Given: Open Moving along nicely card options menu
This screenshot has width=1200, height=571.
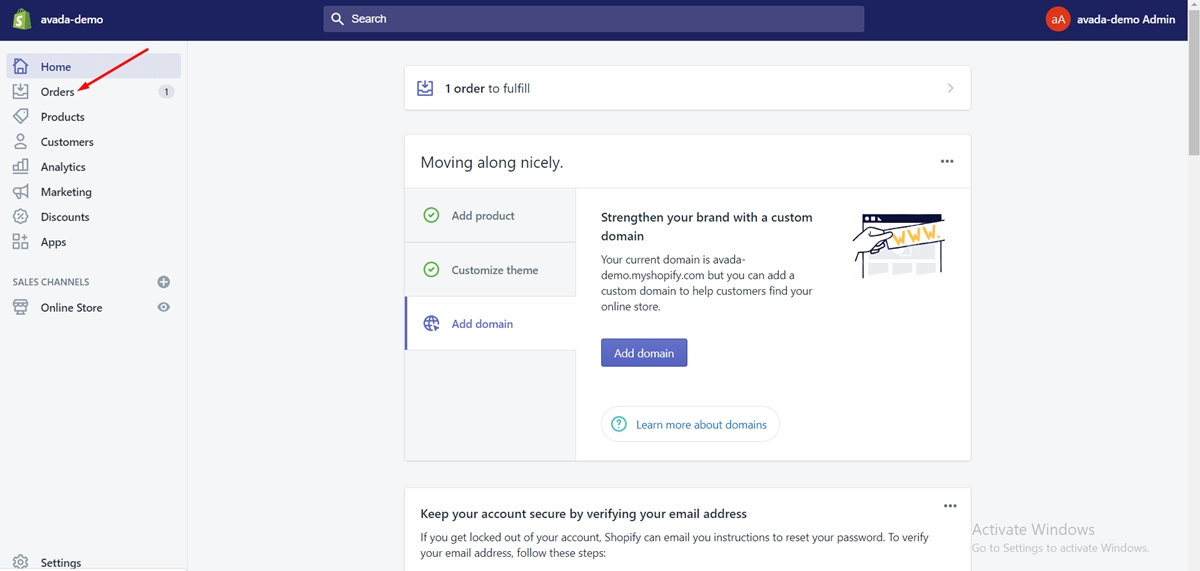Looking at the screenshot, I should 947,162.
